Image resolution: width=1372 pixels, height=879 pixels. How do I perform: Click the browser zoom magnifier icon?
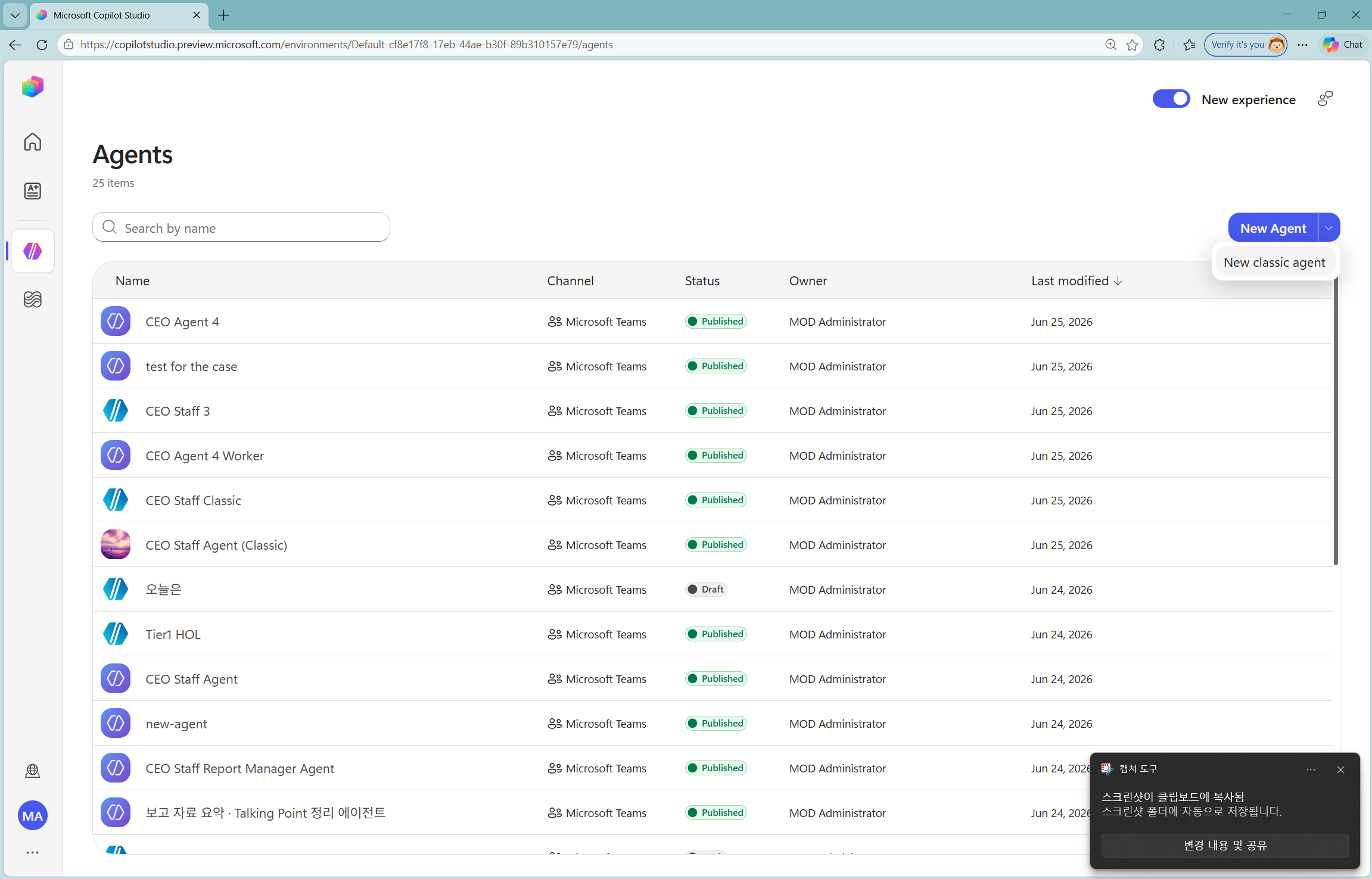point(1111,45)
